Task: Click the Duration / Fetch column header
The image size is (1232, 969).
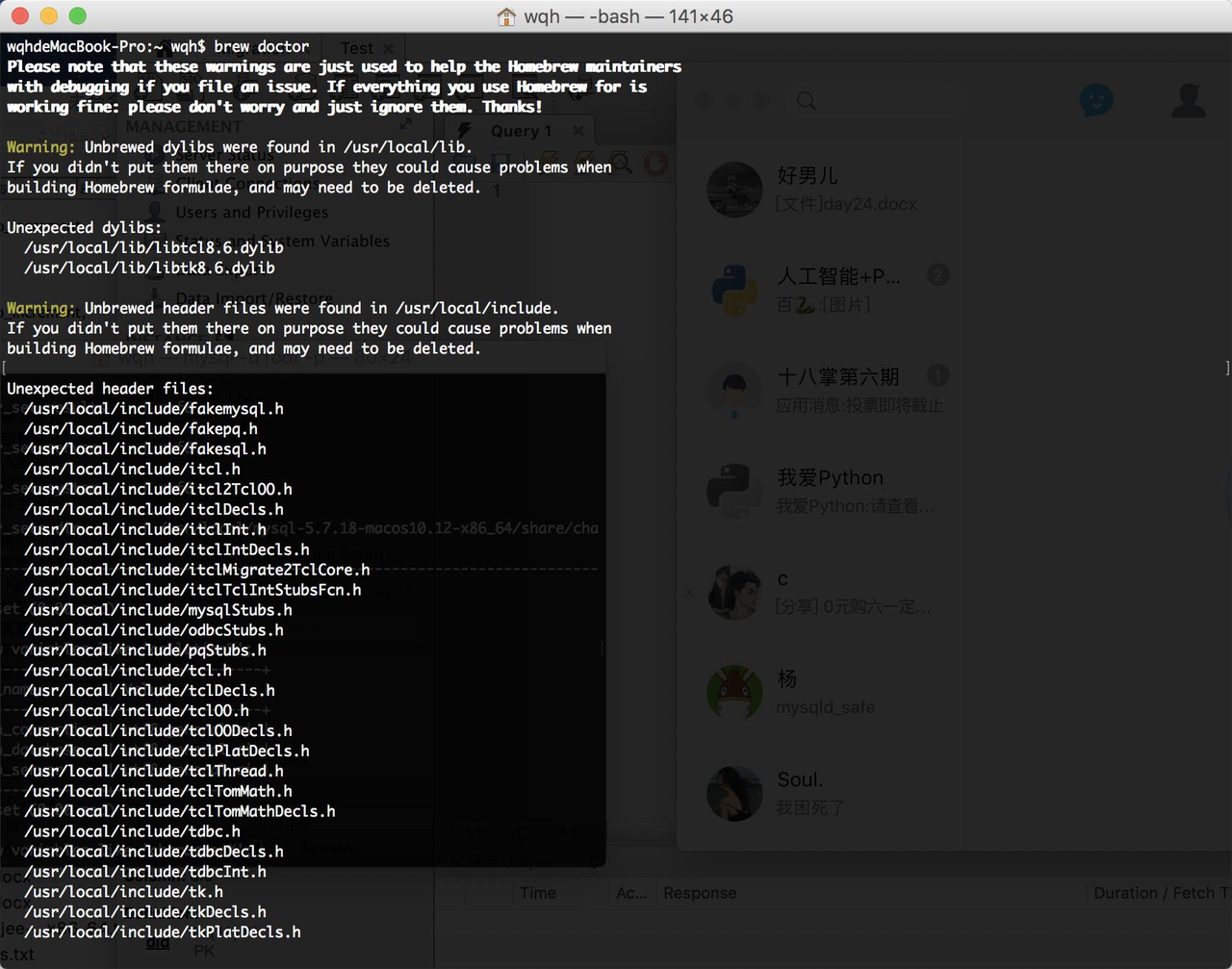Action: tap(1161, 893)
